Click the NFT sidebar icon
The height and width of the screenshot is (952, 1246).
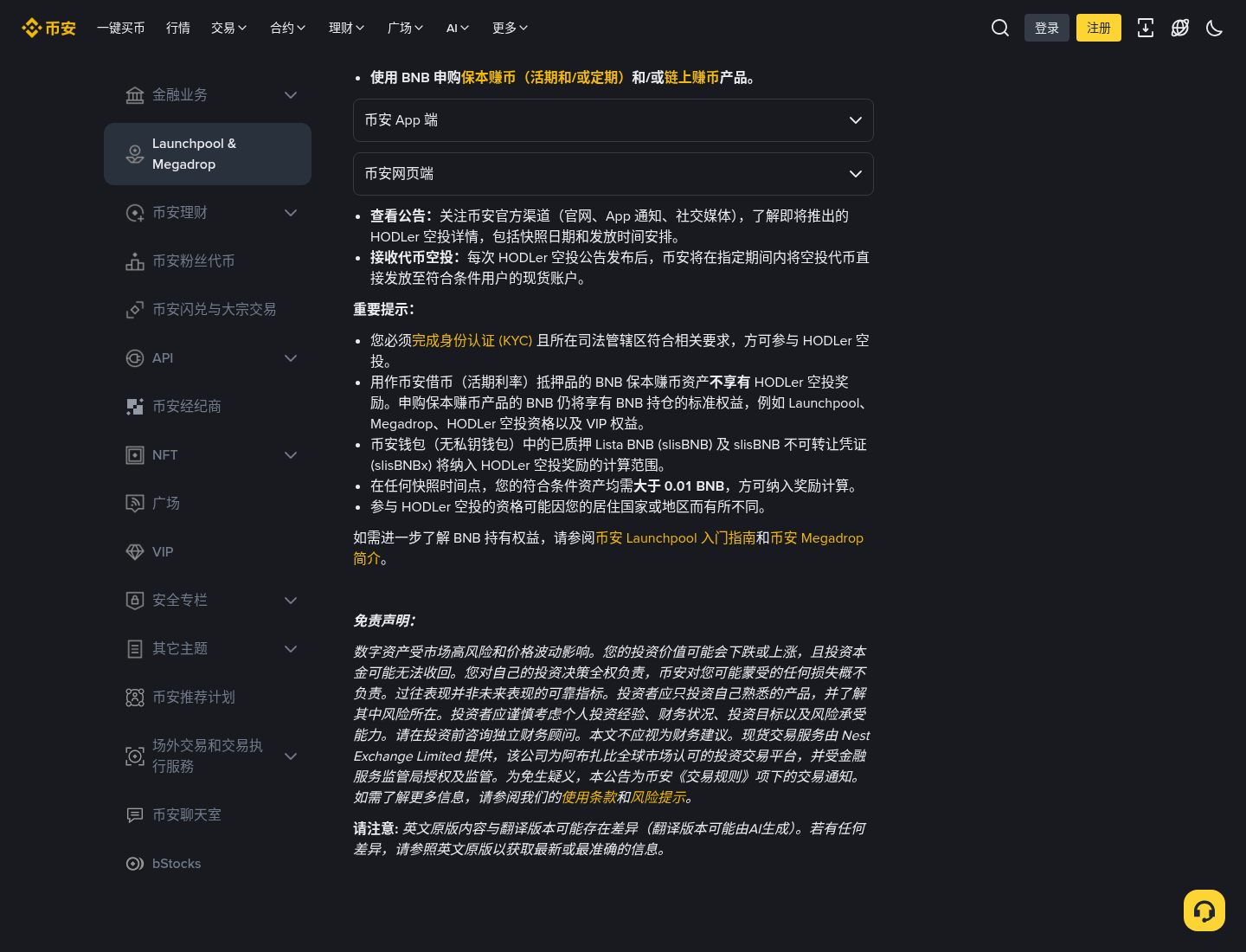click(x=135, y=455)
